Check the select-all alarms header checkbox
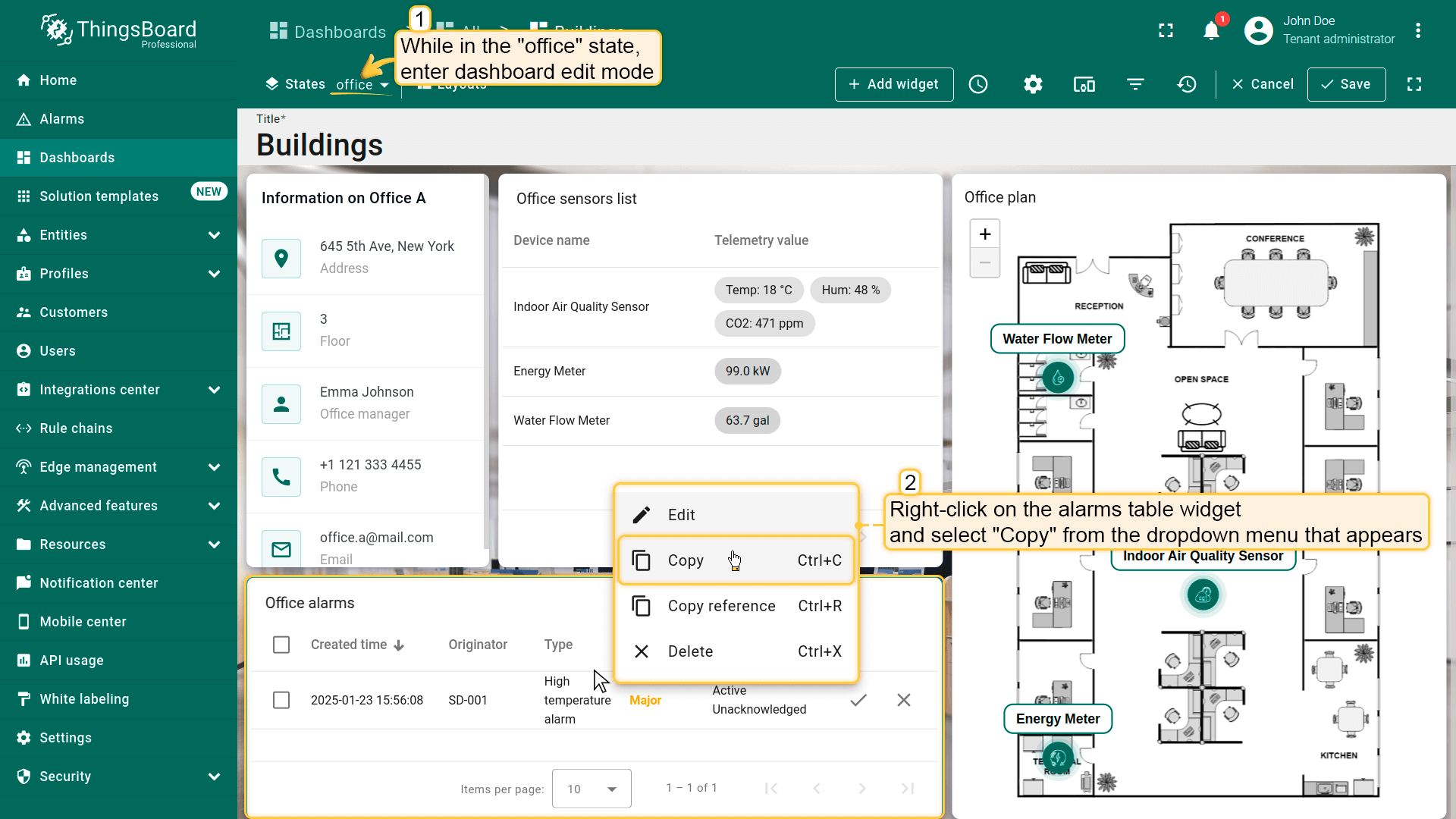 click(x=281, y=645)
